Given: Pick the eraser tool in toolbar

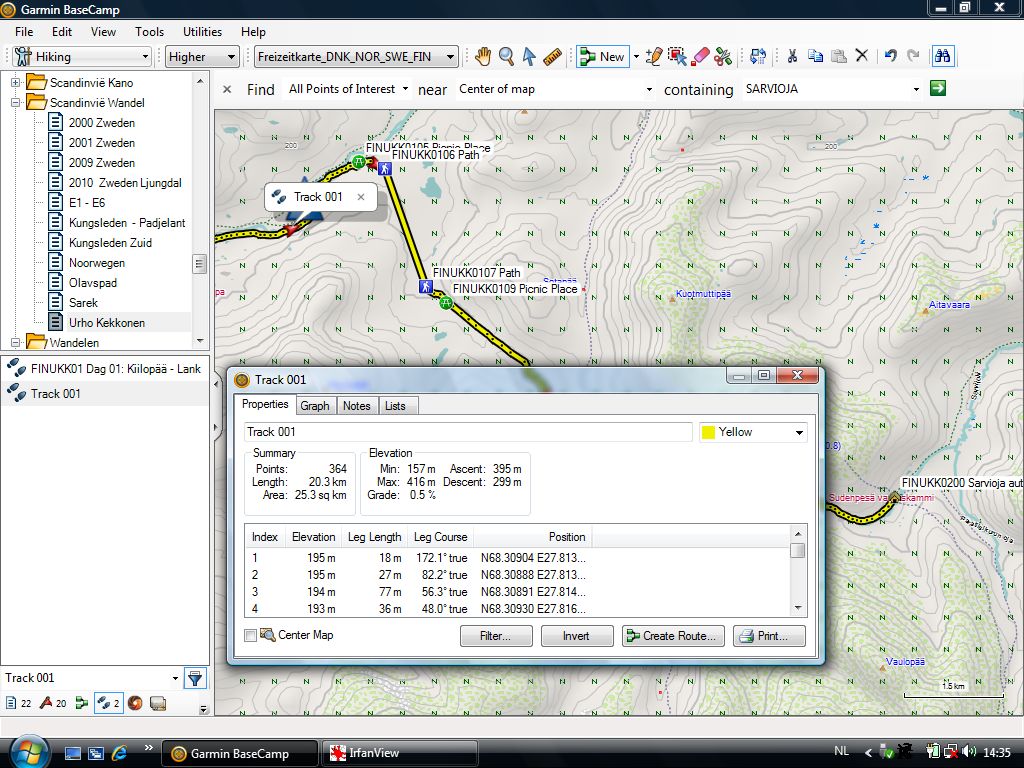Looking at the screenshot, I should tap(700, 57).
